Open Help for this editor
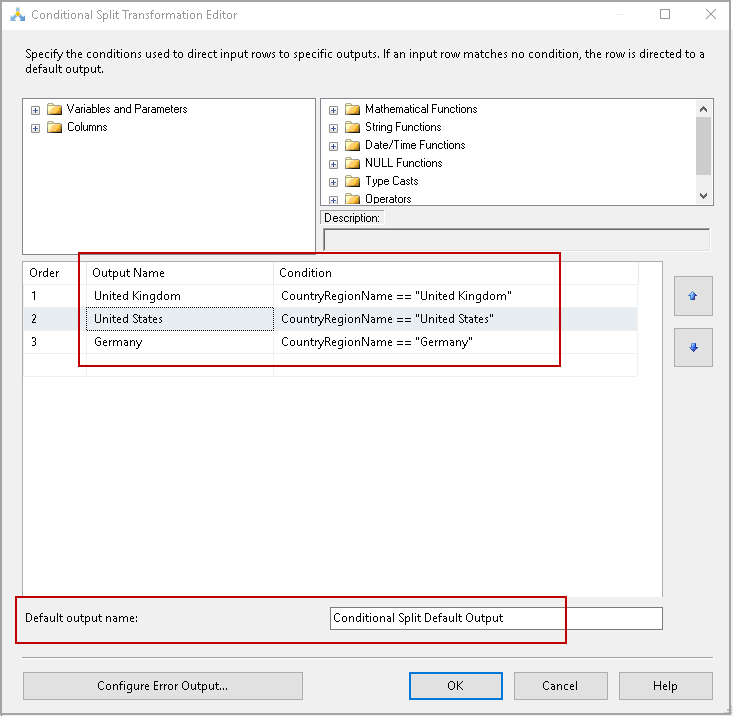 click(666, 686)
